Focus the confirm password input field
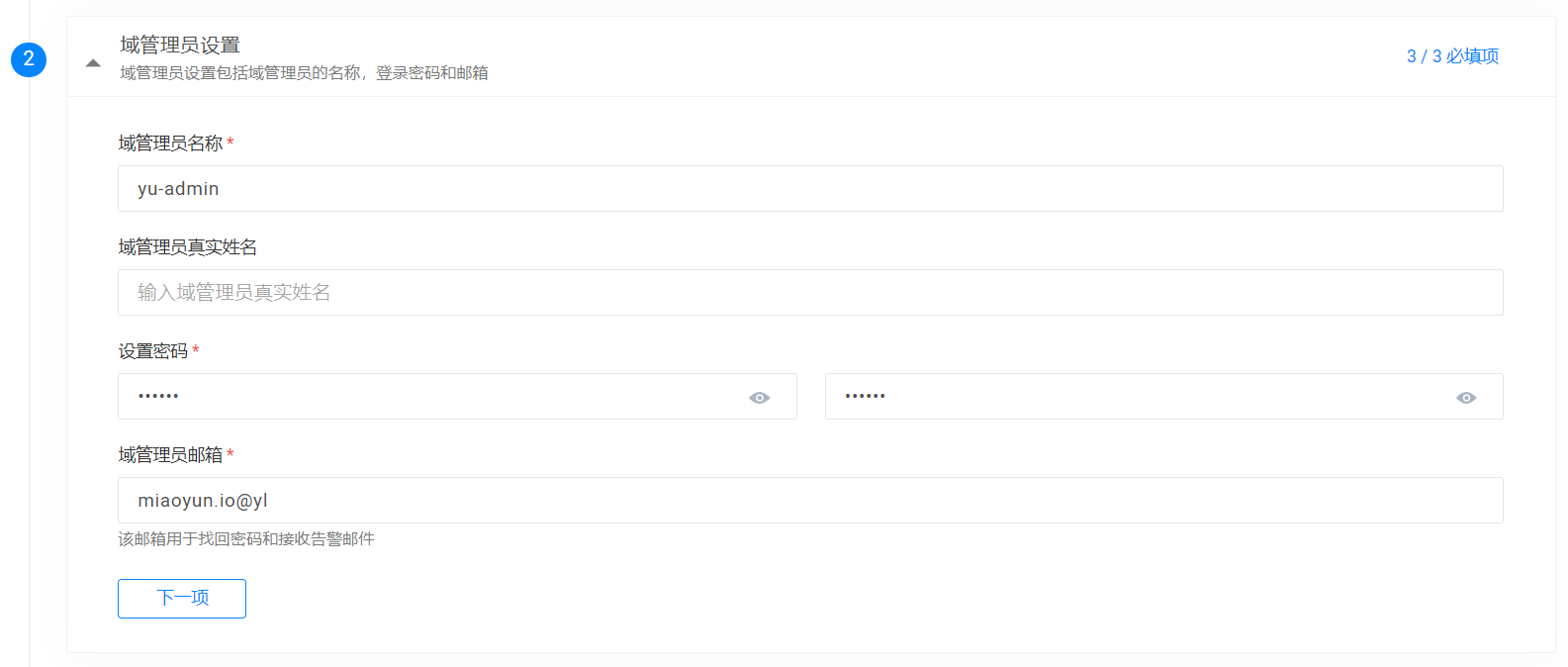The width and height of the screenshot is (1568, 667). pos(1138,397)
